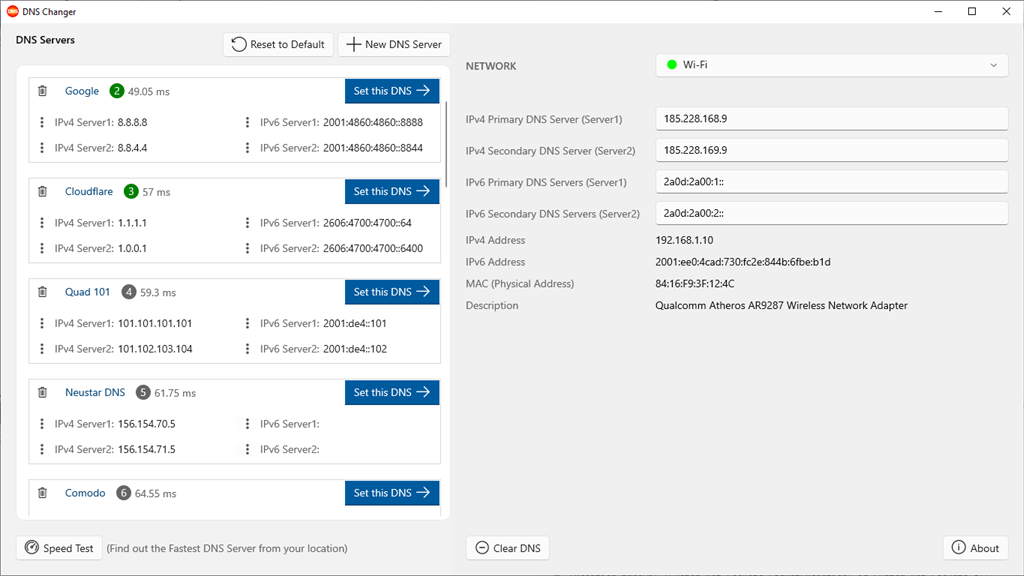Image resolution: width=1024 pixels, height=576 pixels.
Task: Open options dots for IPv4 Server2 101.102.103.104
Action: (x=42, y=349)
